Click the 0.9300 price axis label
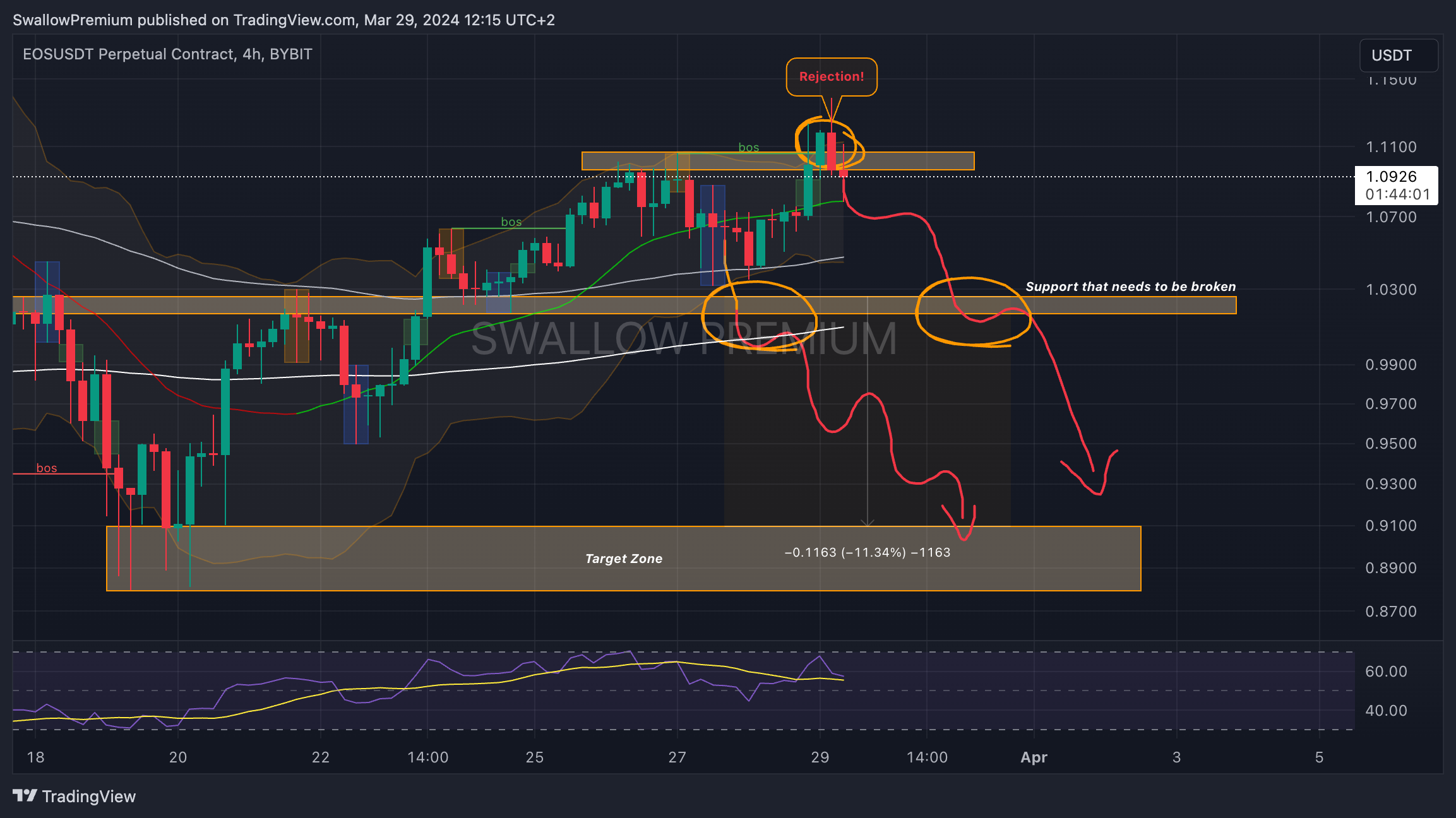Screen dimensions: 1456x818 (1391, 484)
